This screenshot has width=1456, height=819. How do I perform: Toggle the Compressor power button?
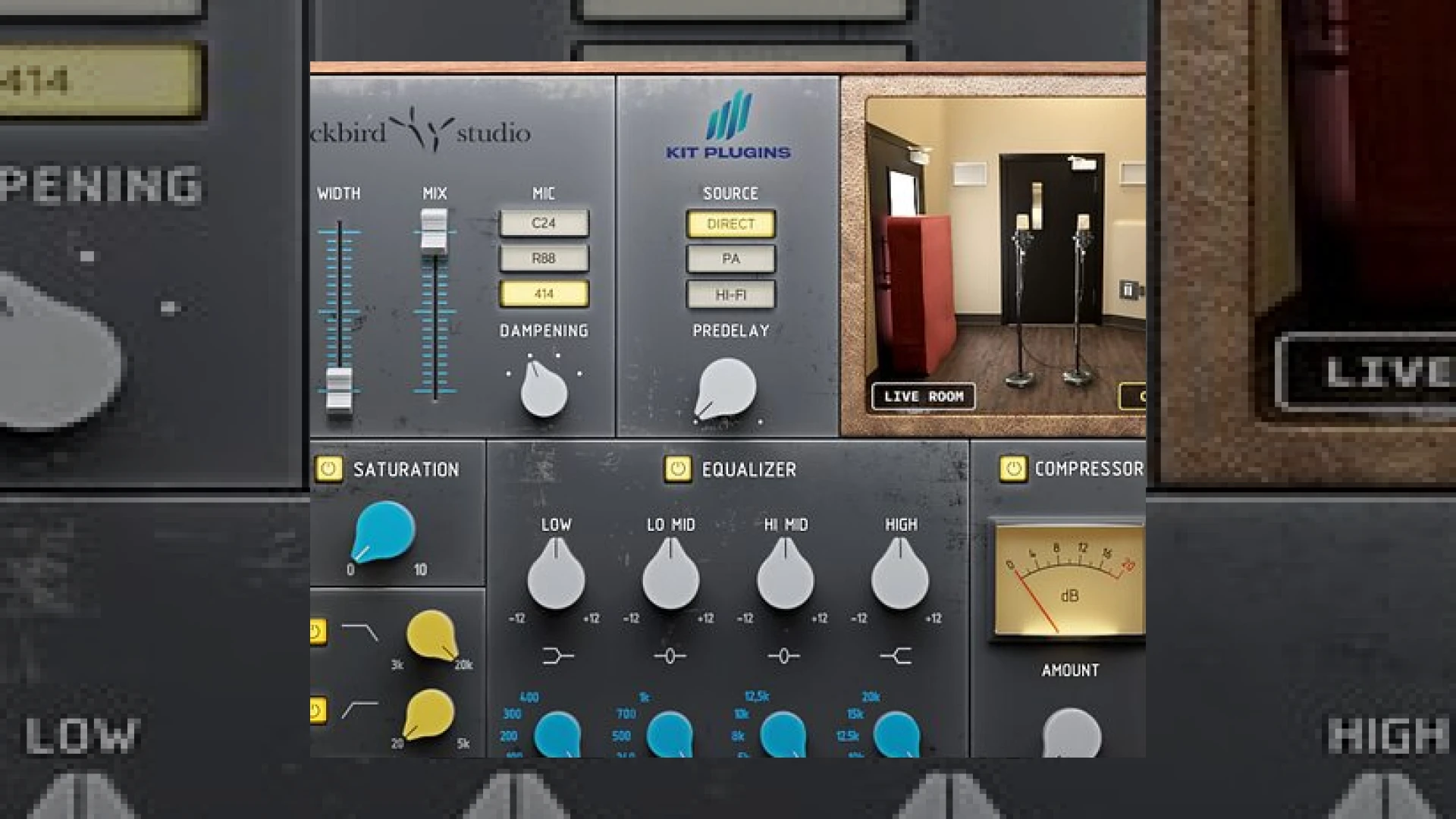(1012, 469)
